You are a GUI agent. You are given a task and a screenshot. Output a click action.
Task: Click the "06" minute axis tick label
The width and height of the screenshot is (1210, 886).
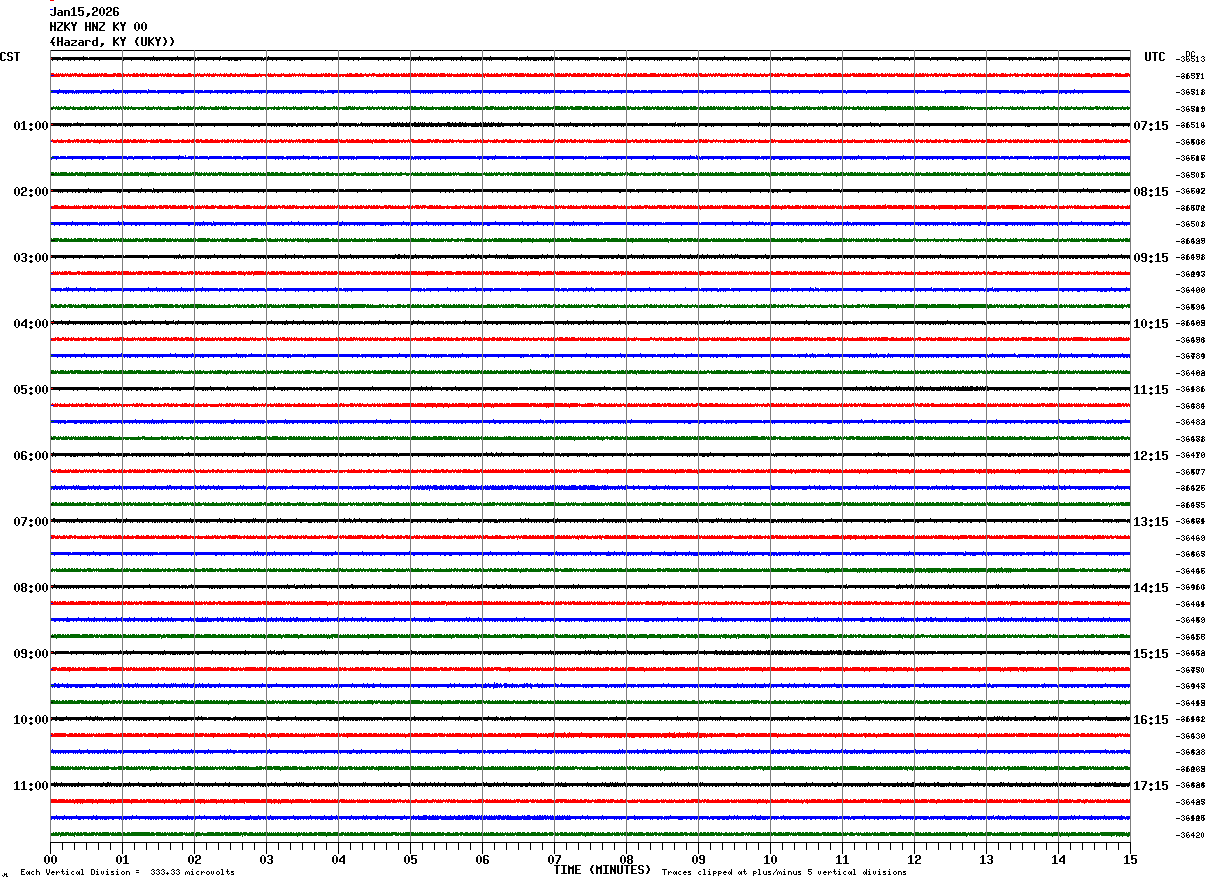point(482,859)
